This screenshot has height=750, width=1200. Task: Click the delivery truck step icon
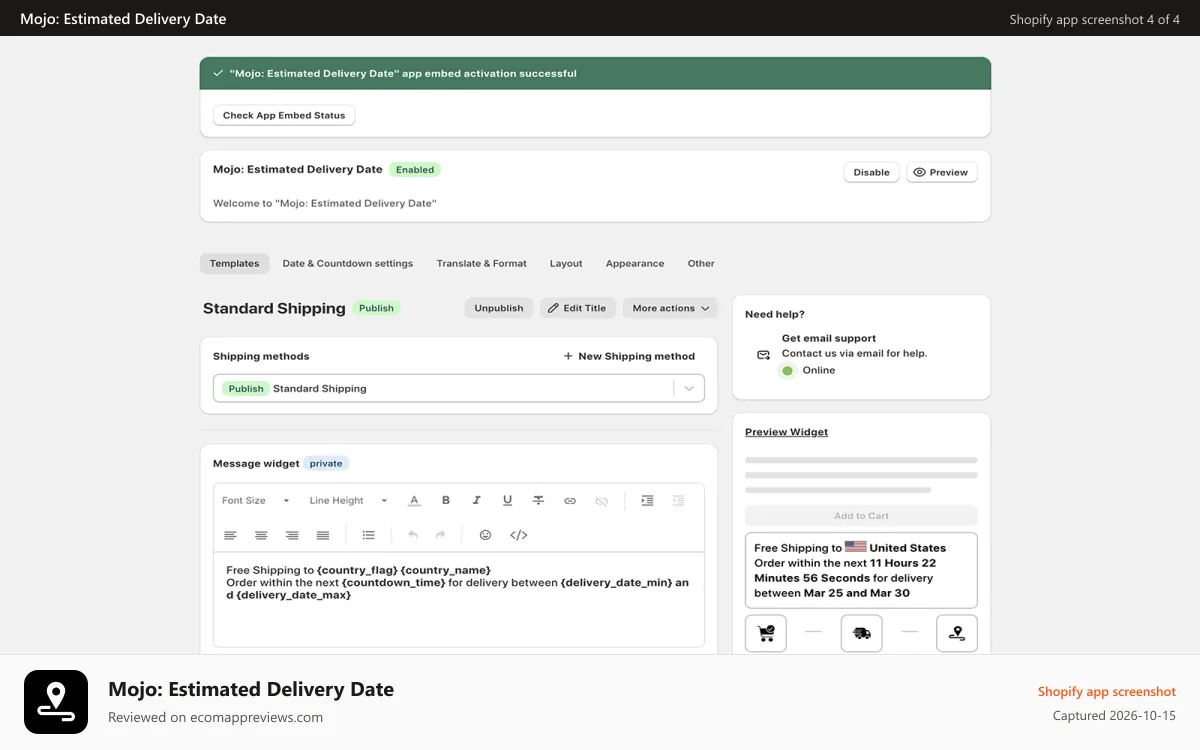[x=861, y=633]
